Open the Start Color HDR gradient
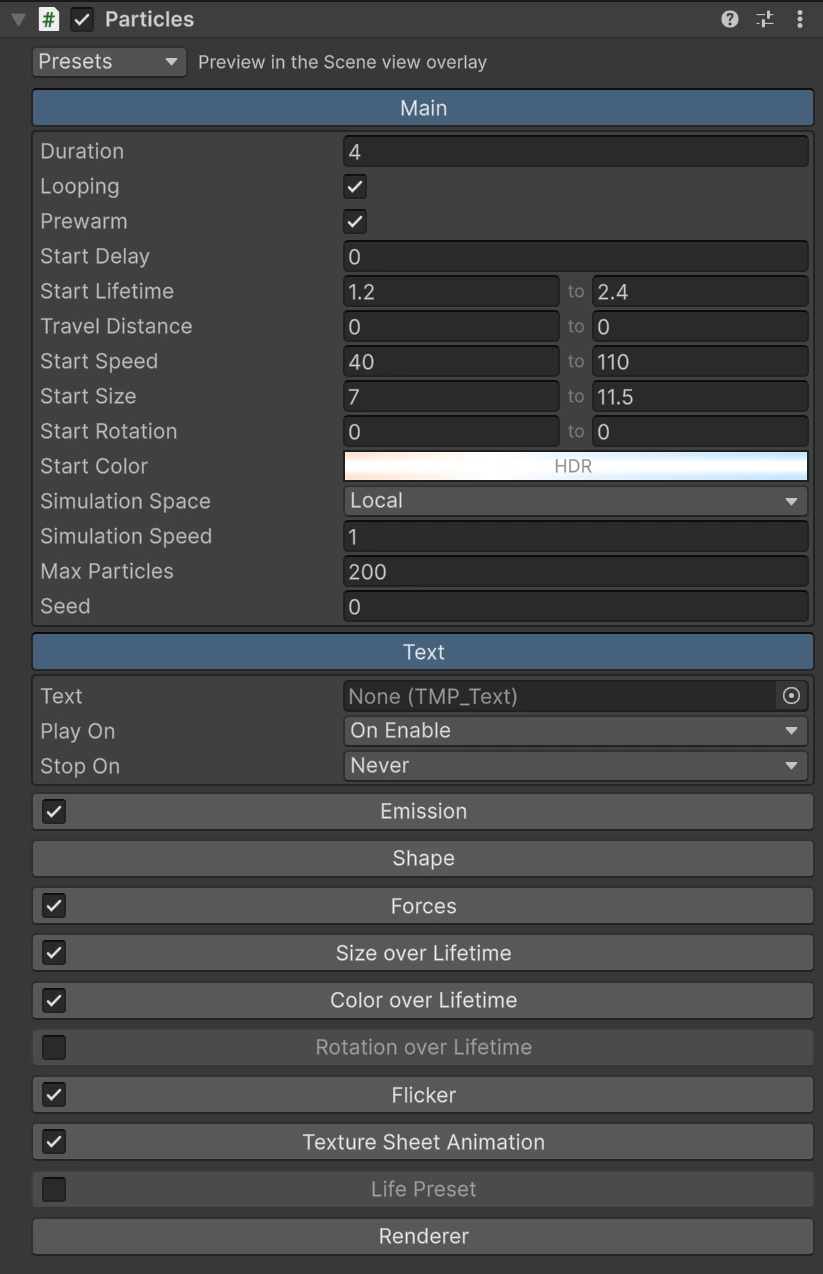 coord(575,466)
